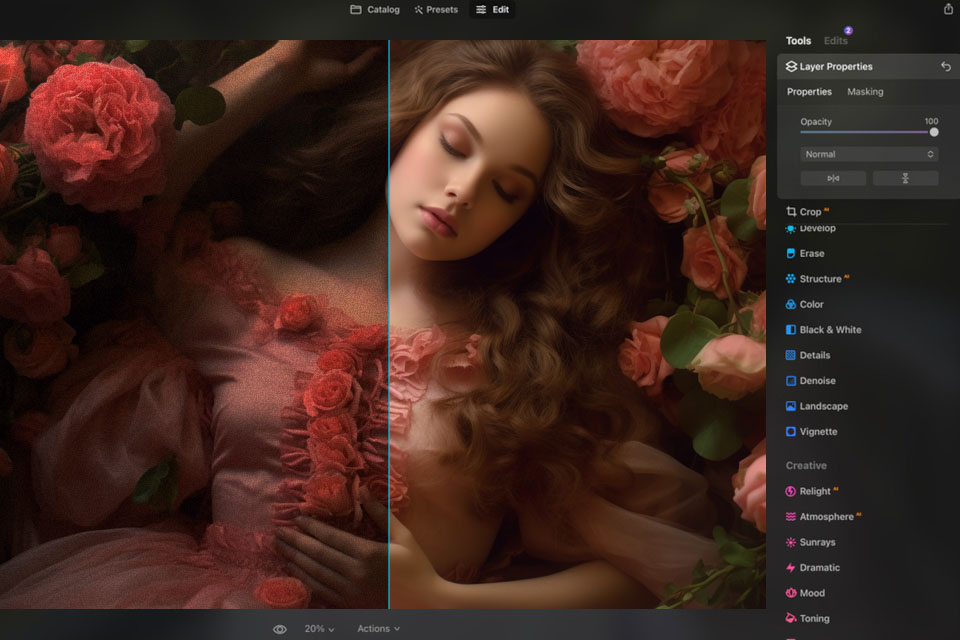Click the Develop sun icon
The width and height of the screenshot is (960, 640).
coord(790,228)
